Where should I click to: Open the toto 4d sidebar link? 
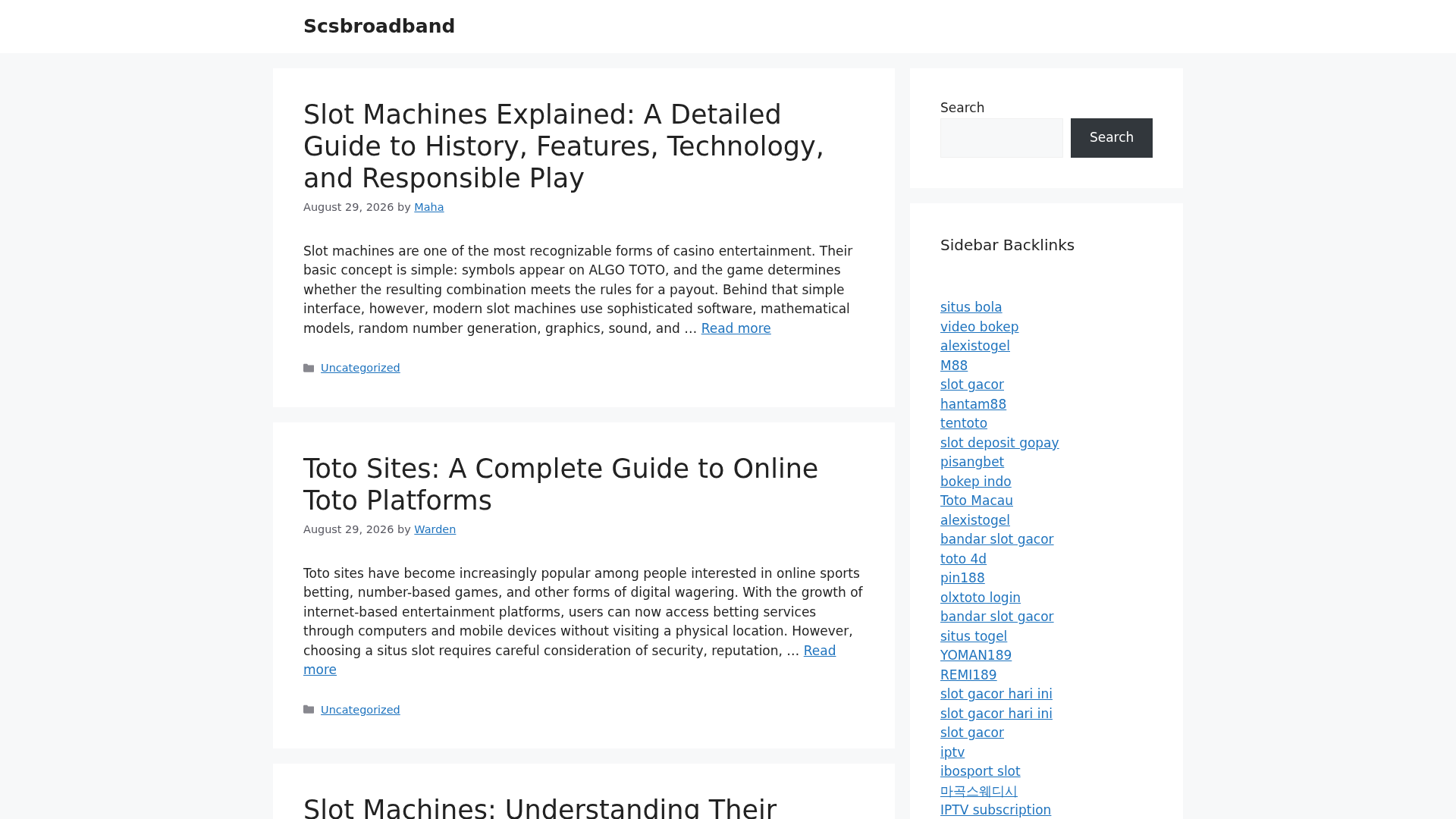(x=963, y=559)
